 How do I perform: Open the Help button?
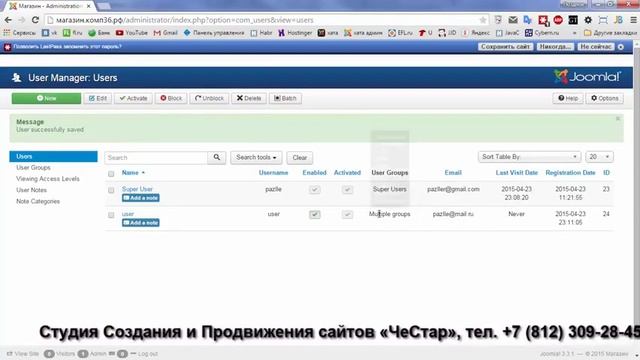568,98
